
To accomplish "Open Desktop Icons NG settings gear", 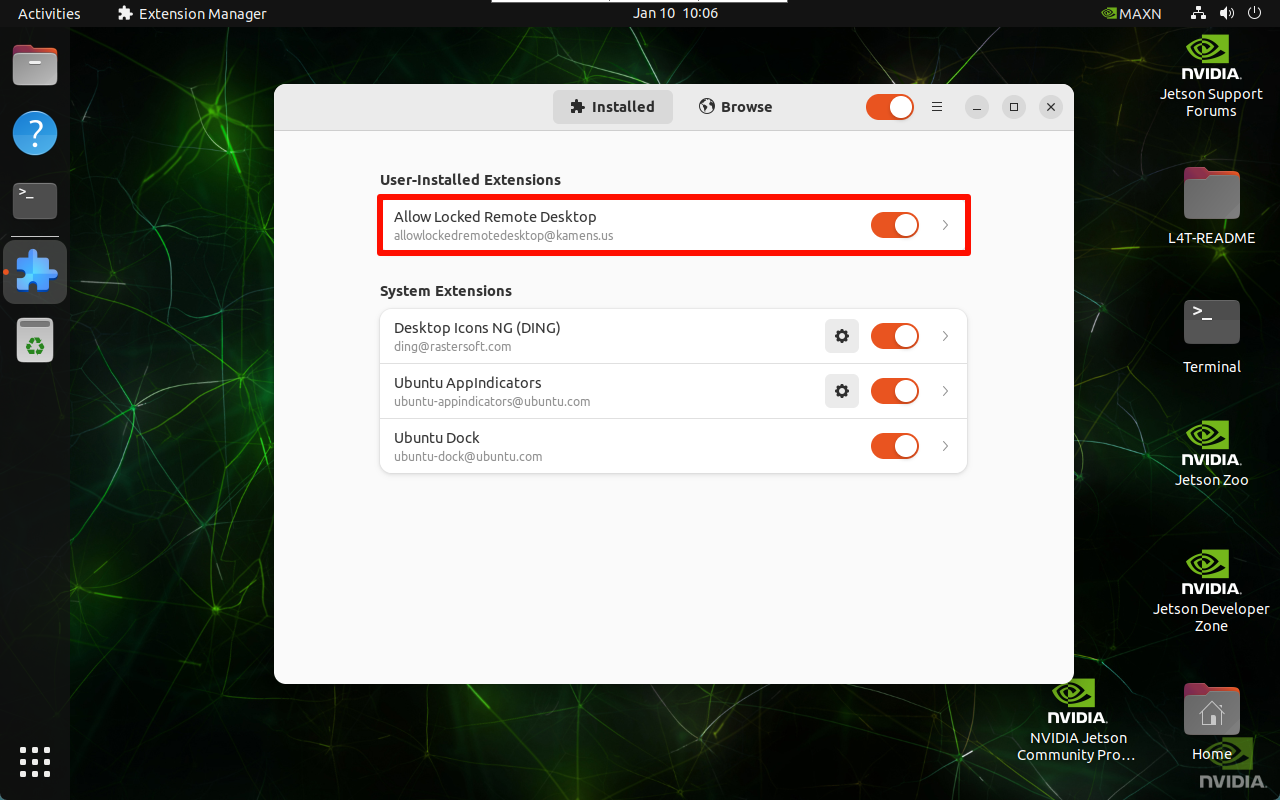I will click(841, 336).
